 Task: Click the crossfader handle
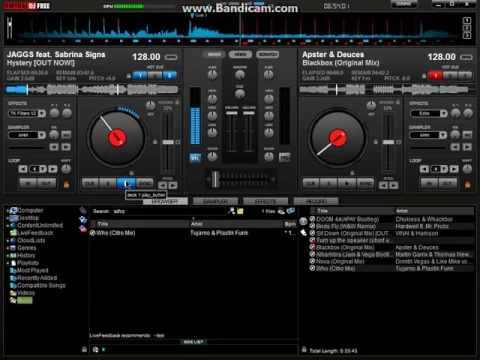pos(215,179)
